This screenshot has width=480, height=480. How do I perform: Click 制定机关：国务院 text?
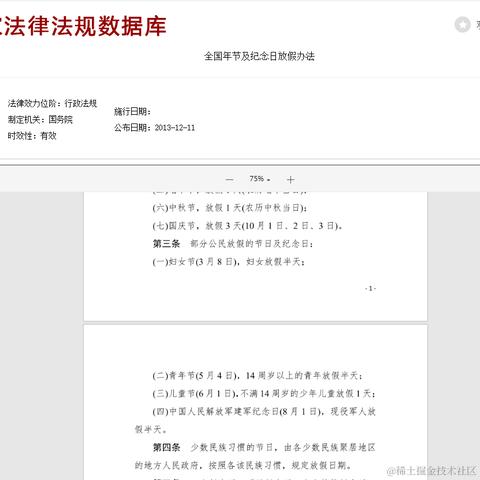40,119
